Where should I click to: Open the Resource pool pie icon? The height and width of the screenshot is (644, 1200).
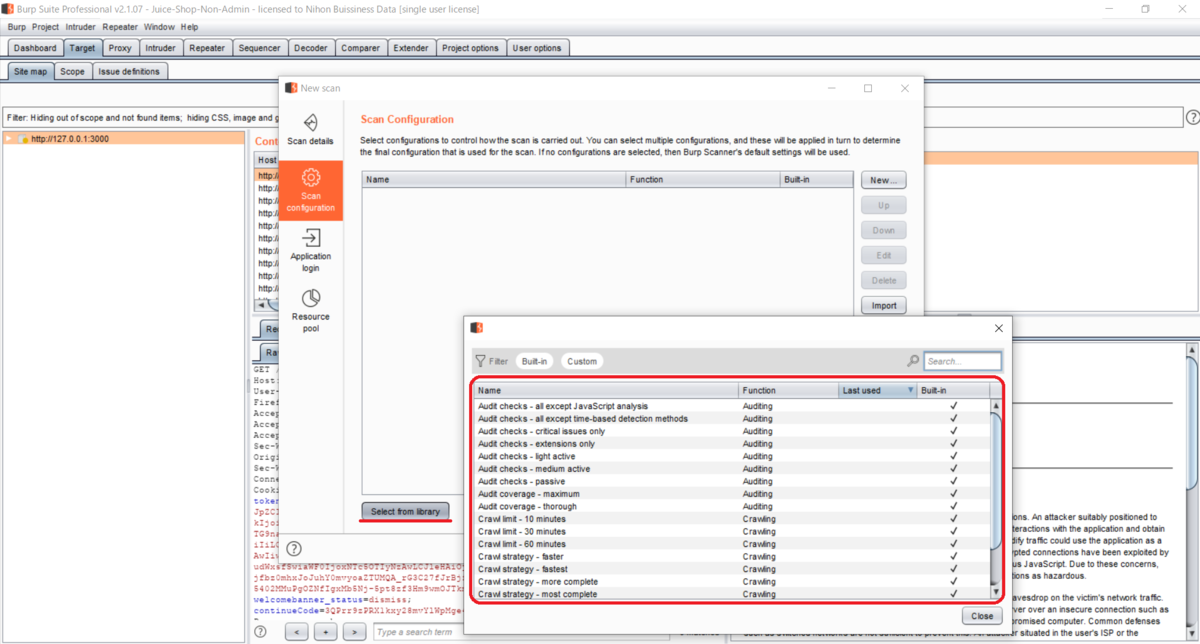[311, 298]
